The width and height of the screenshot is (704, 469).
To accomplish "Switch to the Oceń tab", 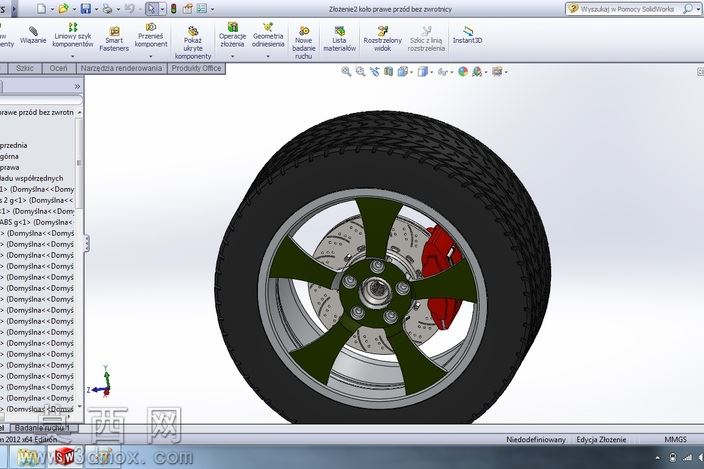I will coord(58,68).
